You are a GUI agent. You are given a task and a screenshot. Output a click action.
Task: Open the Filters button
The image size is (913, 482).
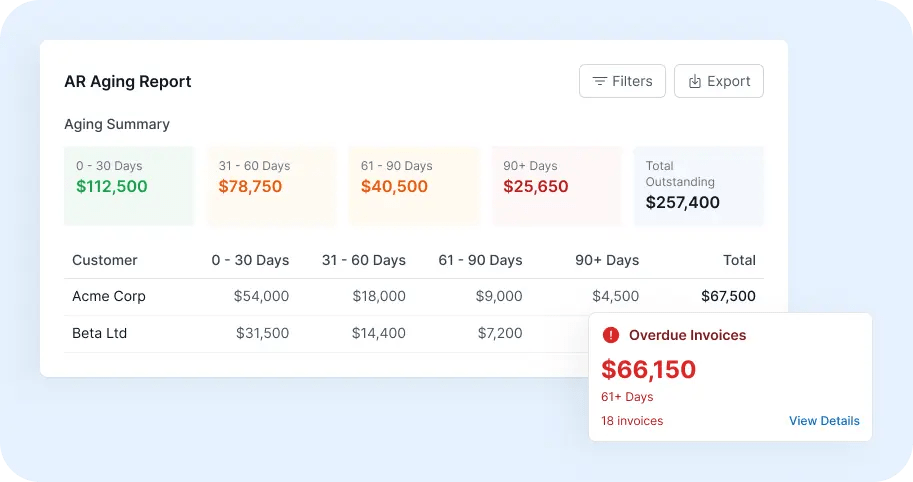coord(622,81)
